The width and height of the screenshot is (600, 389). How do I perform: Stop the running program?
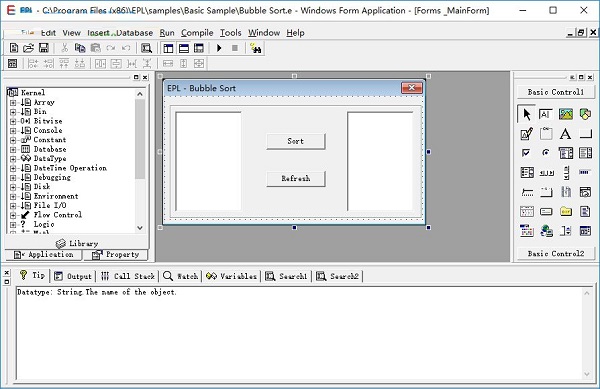(235, 48)
